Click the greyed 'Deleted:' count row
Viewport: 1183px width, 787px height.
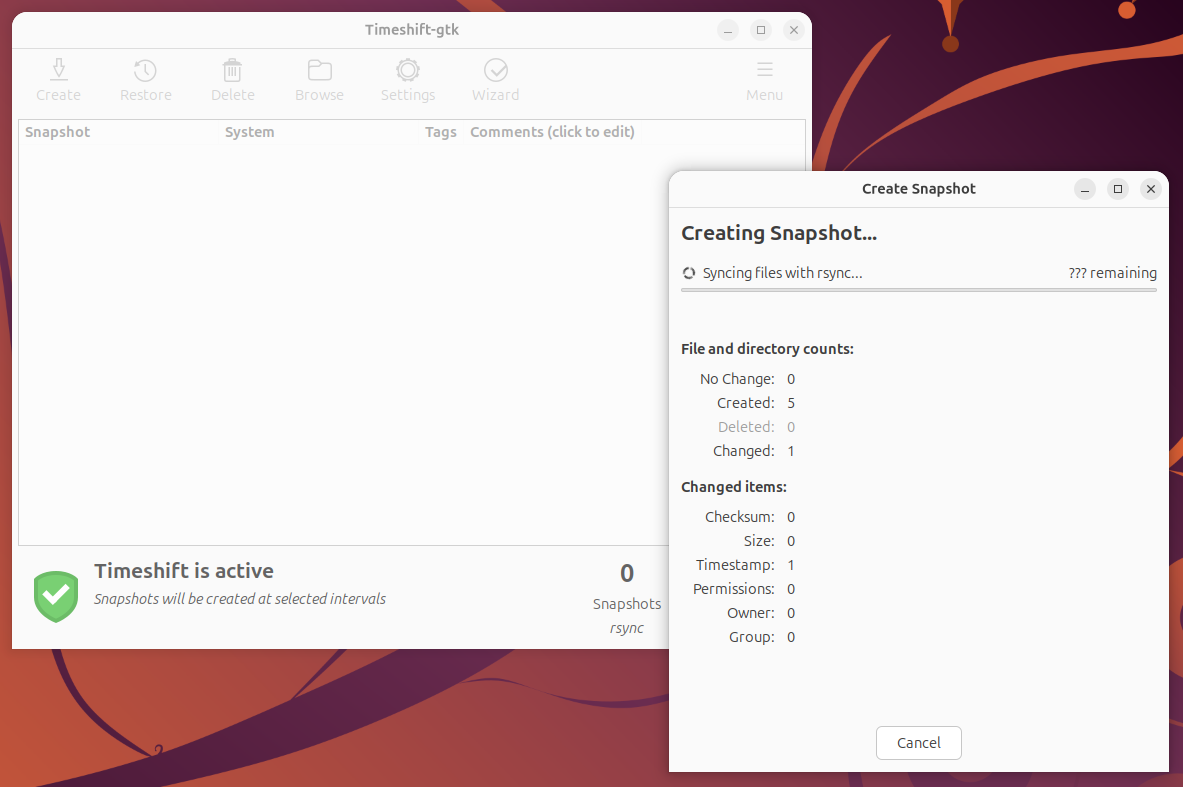[x=756, y=427]
